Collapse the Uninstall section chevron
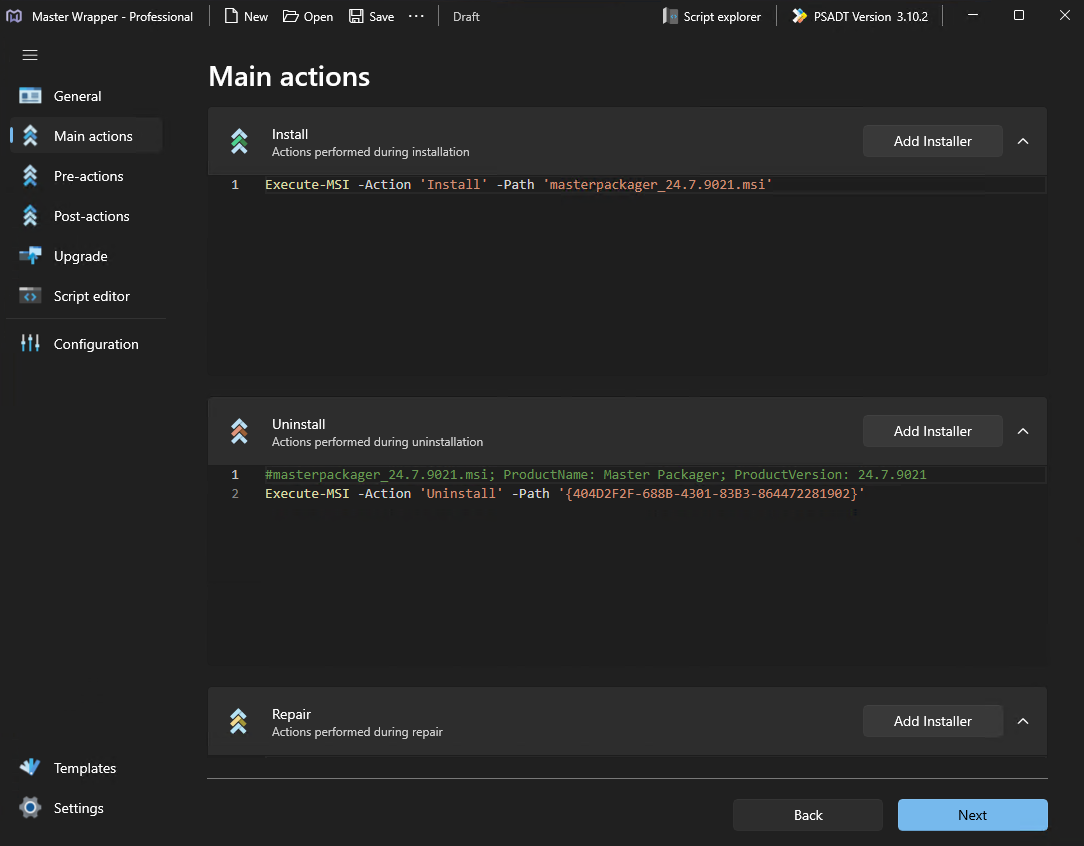1084x846 pixels. [1023, 431]
